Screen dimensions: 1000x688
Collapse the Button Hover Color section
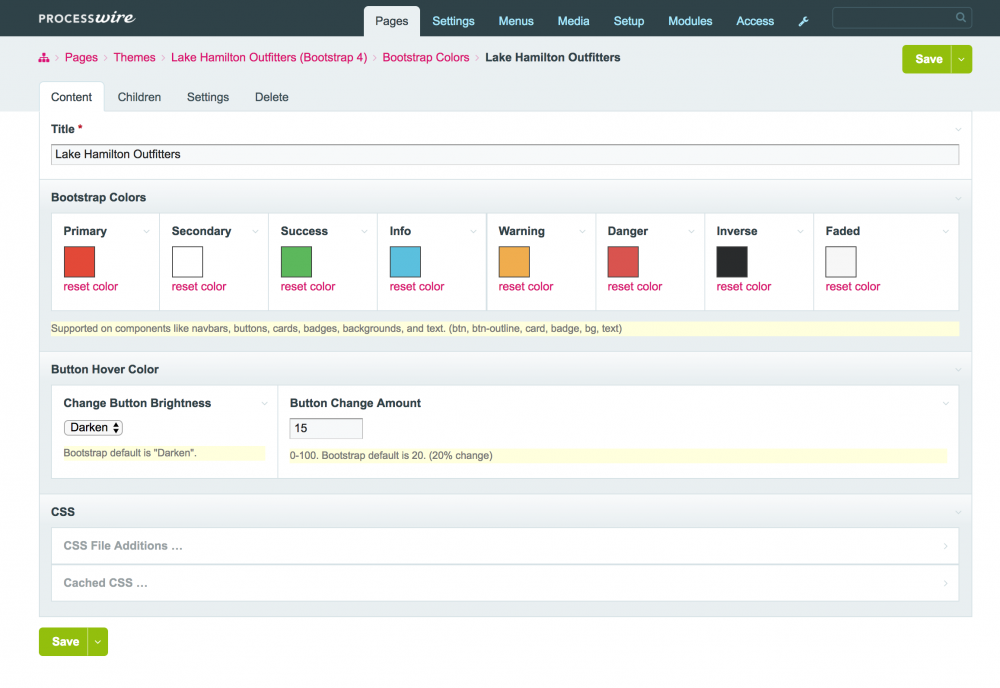958,370
